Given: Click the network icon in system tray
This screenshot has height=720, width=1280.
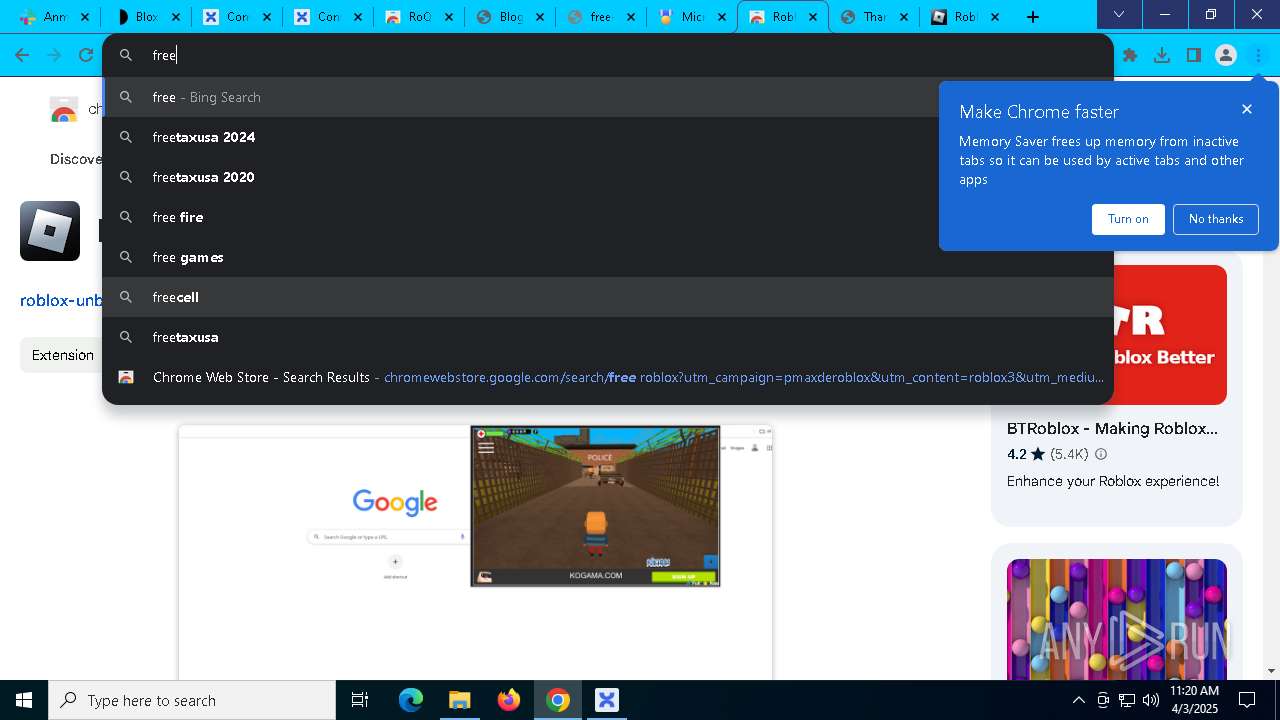Looking at the screenshot, I should (x=1127, y=700).
